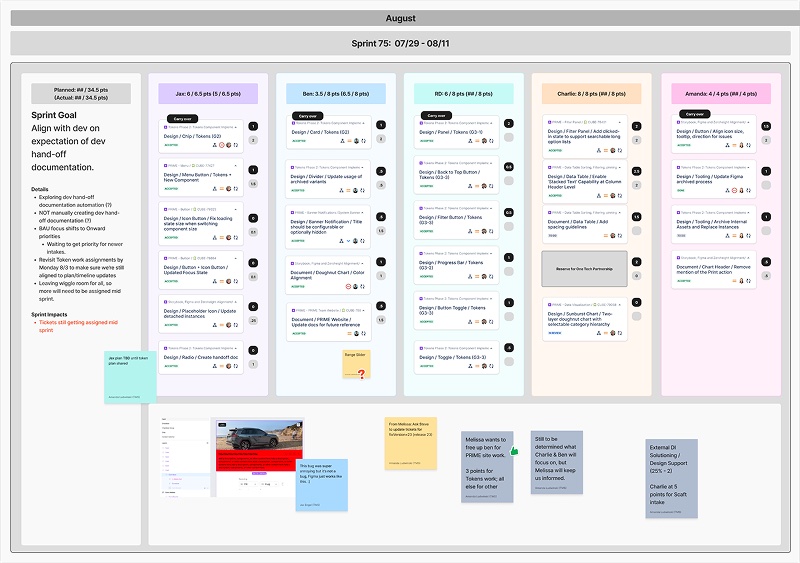Click the sync icon on Design / Toggle card

pos(491,366)
